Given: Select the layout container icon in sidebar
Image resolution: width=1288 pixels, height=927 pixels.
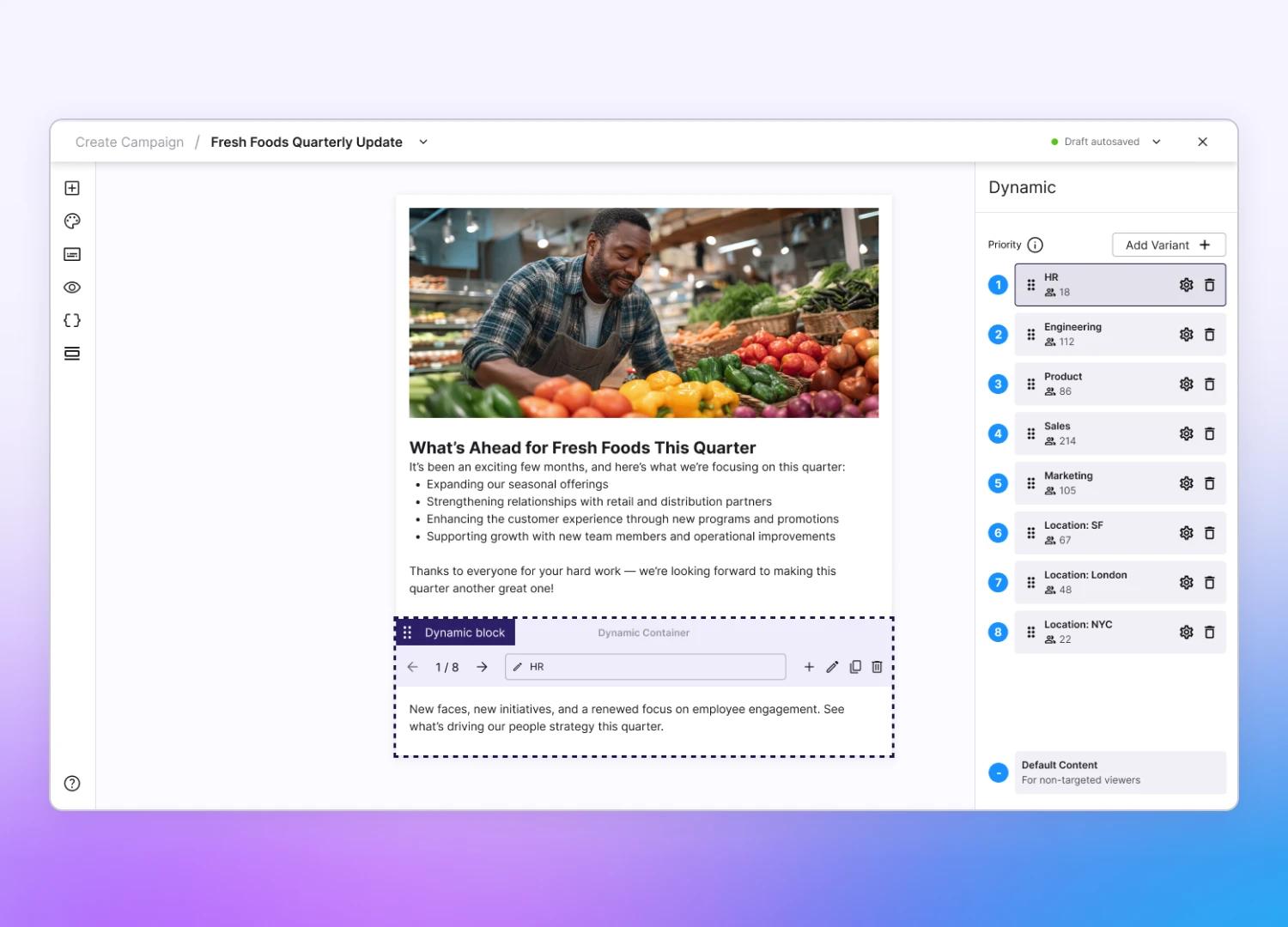Looking at the screenshot, I should coord(72,353).
